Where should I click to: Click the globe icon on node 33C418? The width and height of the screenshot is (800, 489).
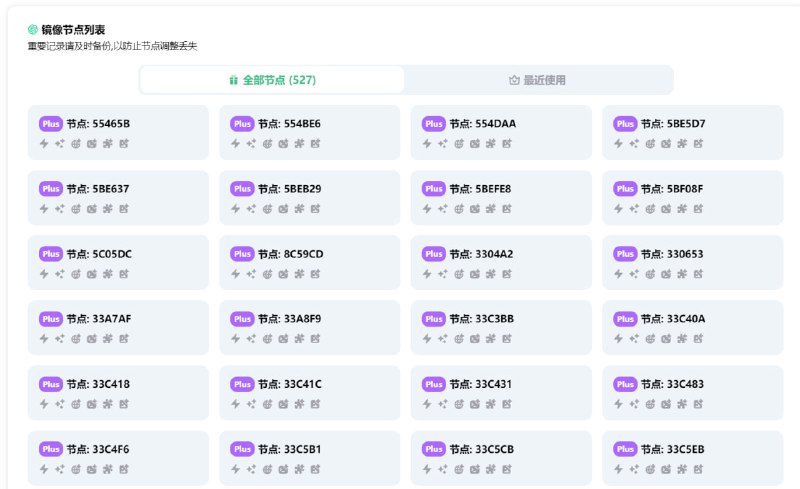(x=76, y=404)
